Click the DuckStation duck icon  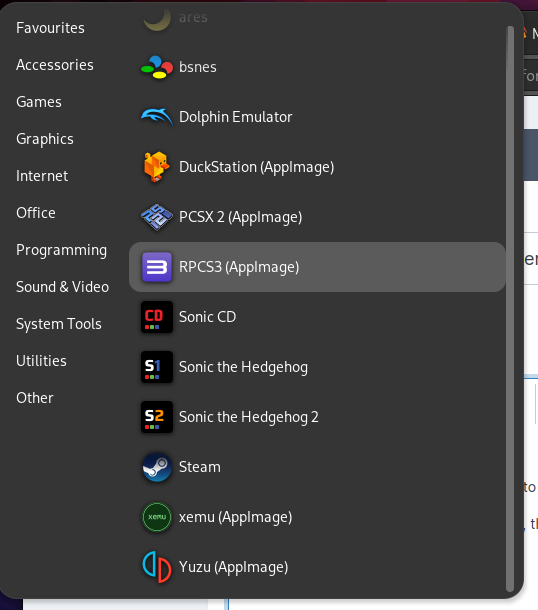(157, 167)
